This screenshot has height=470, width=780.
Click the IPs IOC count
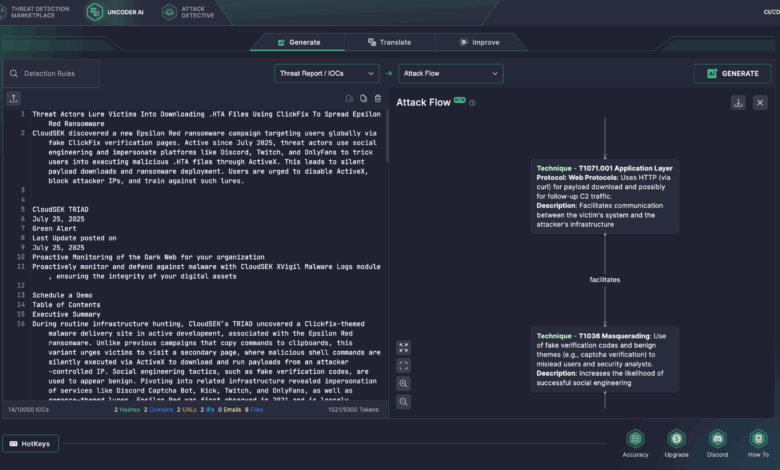pyautogui.click(x=207, y=410)
